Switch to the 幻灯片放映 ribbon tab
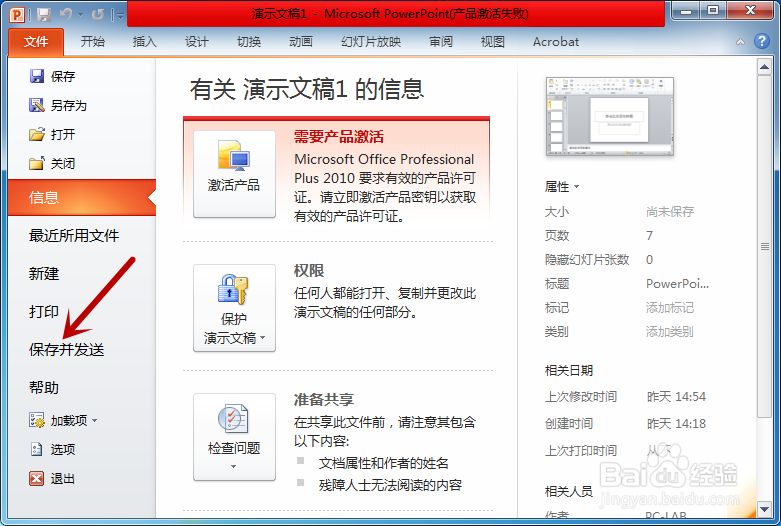 pyautogui.click(x=371, y=42)
